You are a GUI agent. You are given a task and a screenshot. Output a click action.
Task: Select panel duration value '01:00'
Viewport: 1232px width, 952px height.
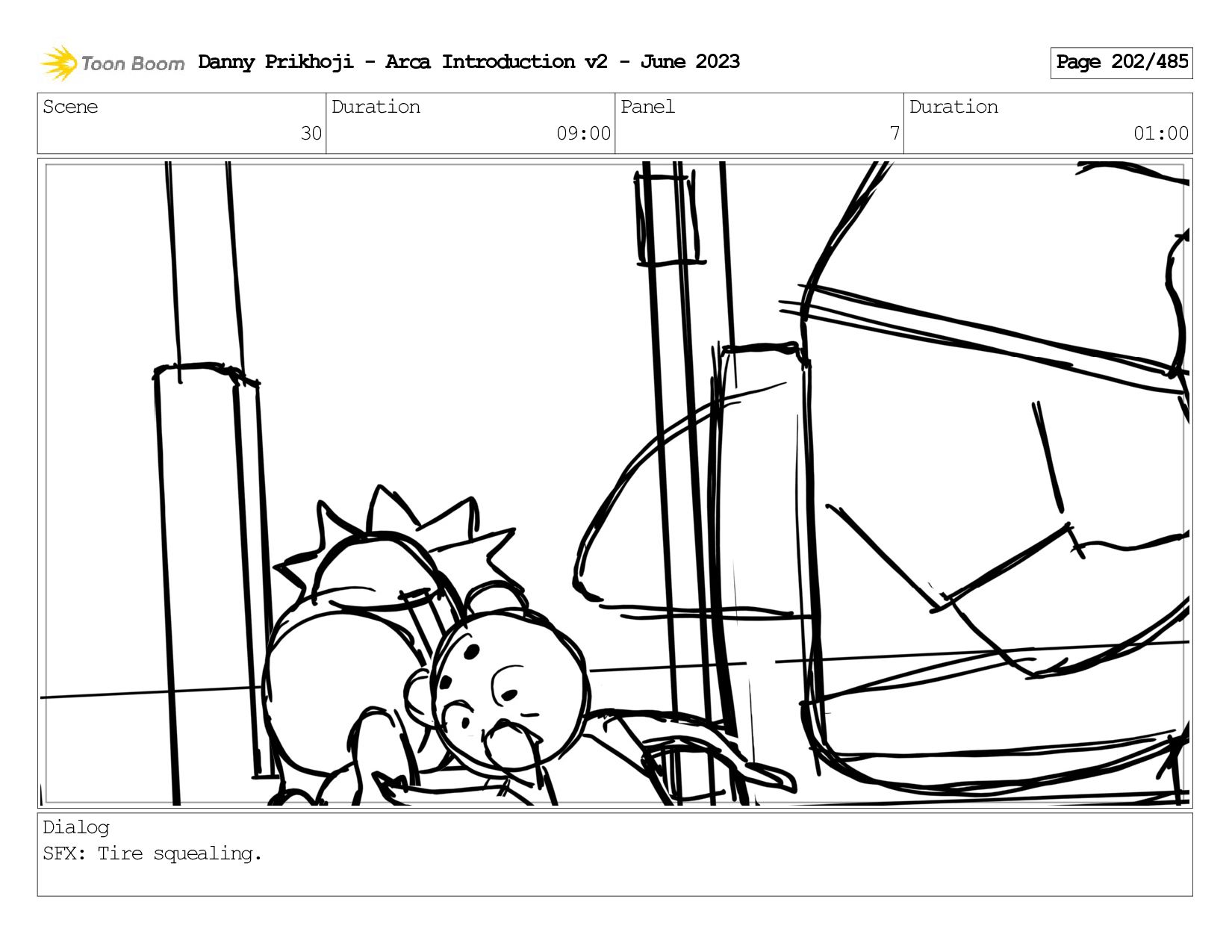point(1161,134)
